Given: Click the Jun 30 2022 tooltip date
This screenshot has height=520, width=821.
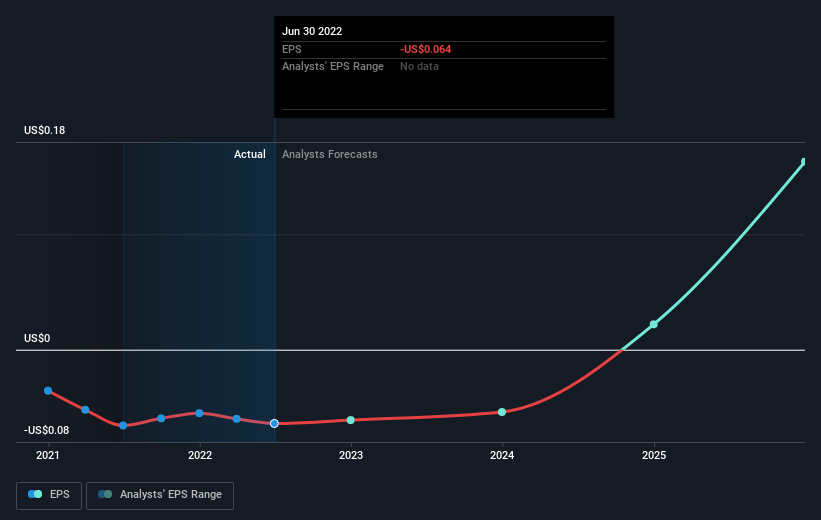Looking at the screenshot, I should [x=312, y=31].
